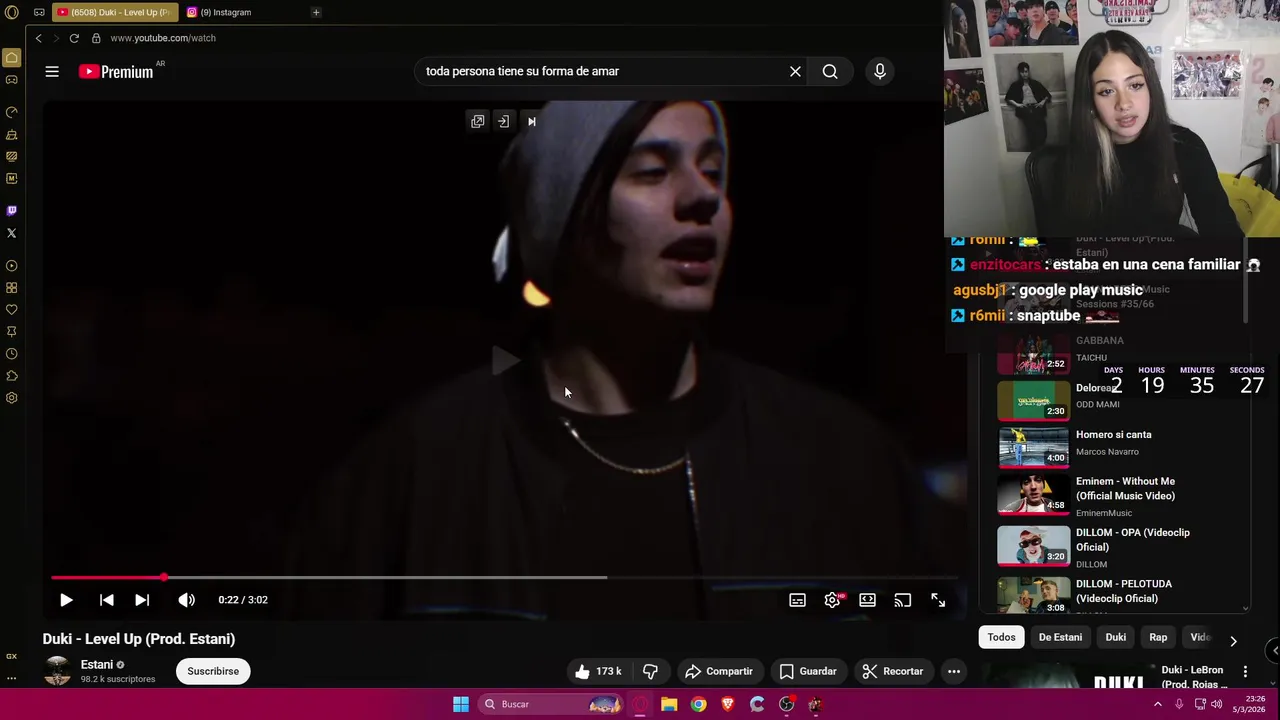Viewport: 1280px width, 720px height.
Task: Open the Windows Start menu
Action: 461,704
